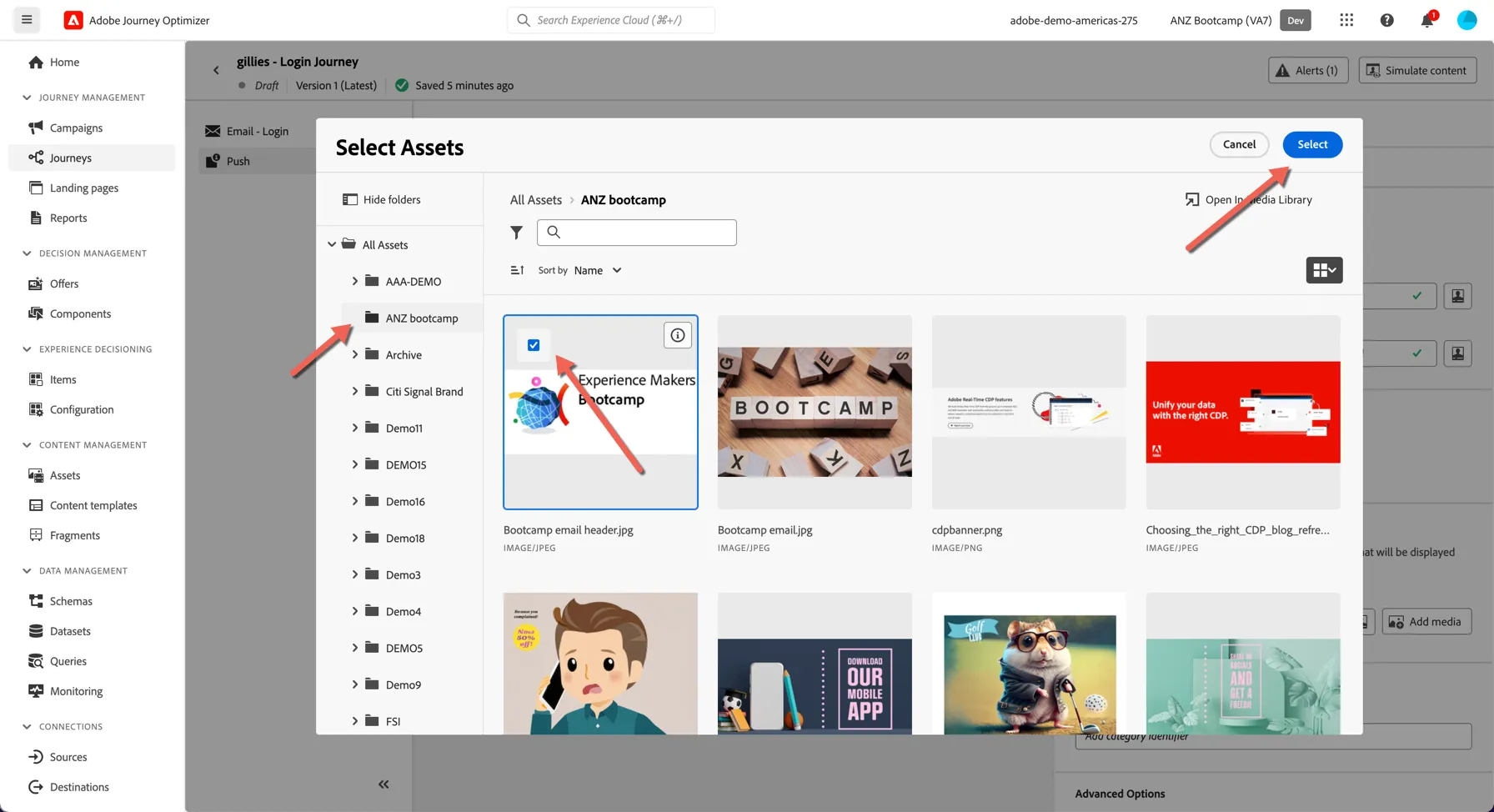Hide folders panel toggle
The width and height of the screenshot is (1494, 812).
[382, 199]
